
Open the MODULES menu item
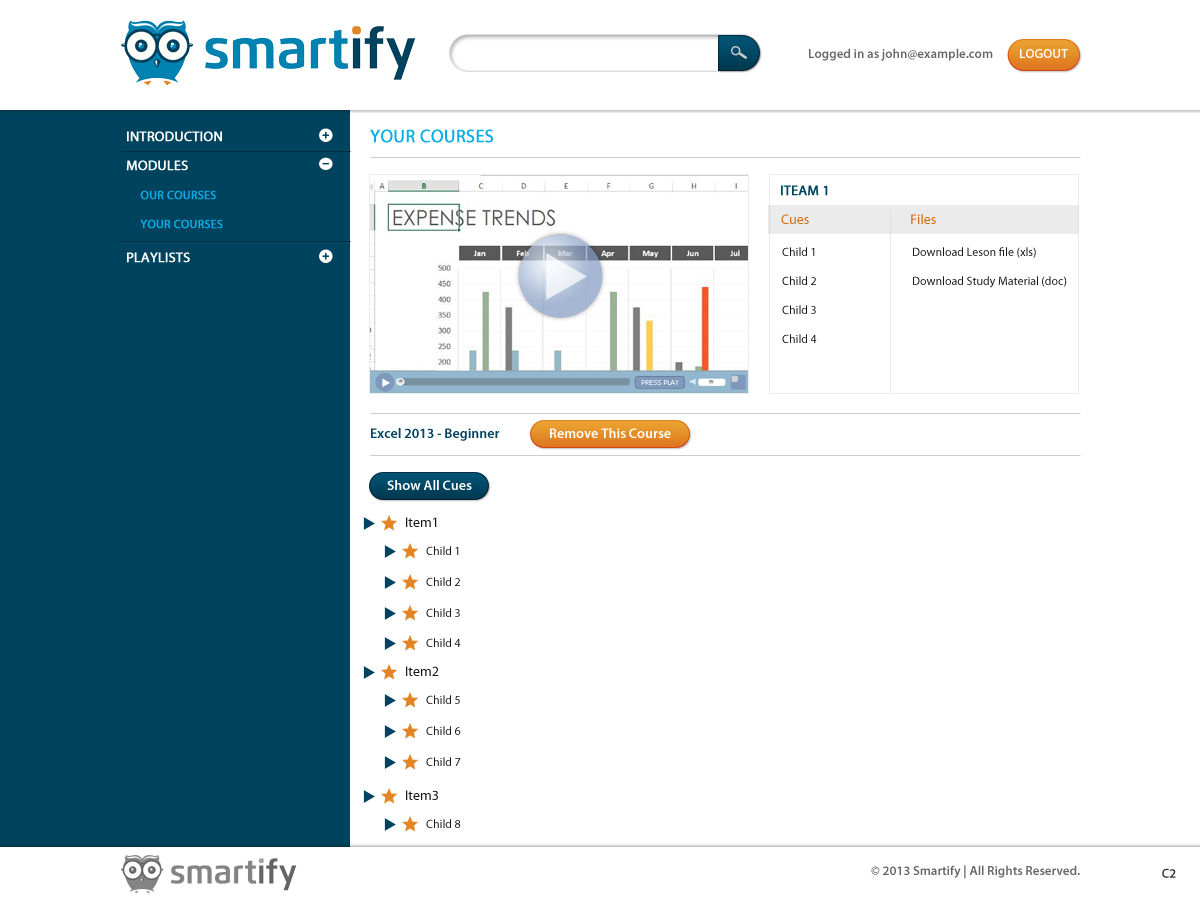157,165
